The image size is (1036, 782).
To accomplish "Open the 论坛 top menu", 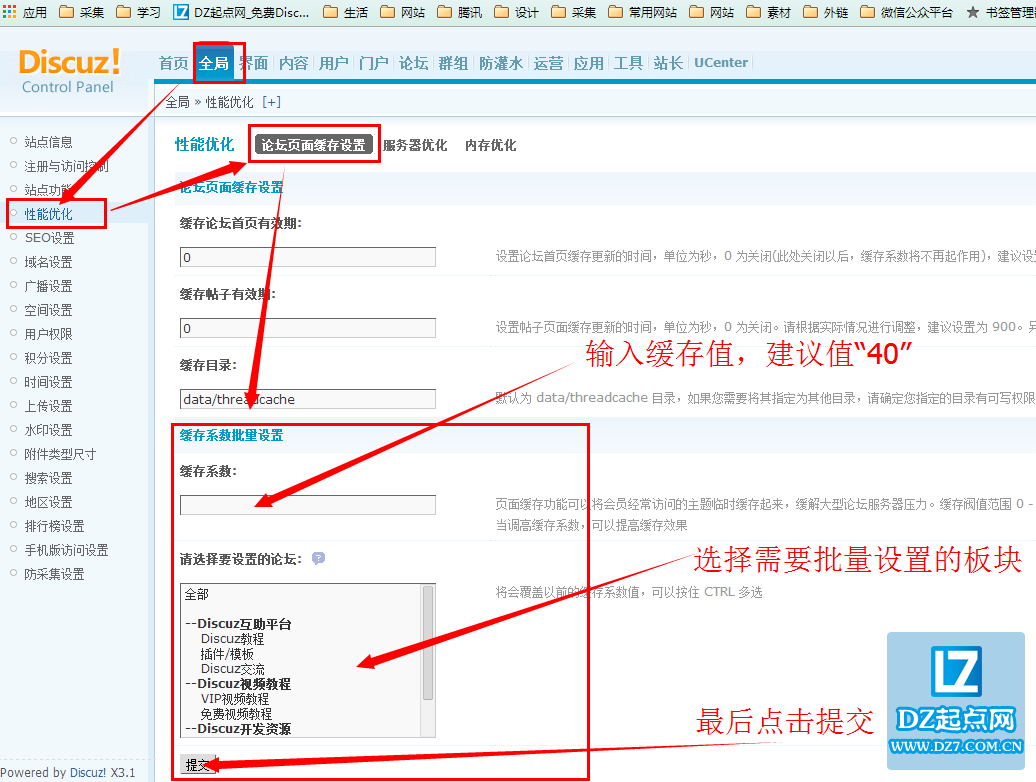I will [414, 63].
